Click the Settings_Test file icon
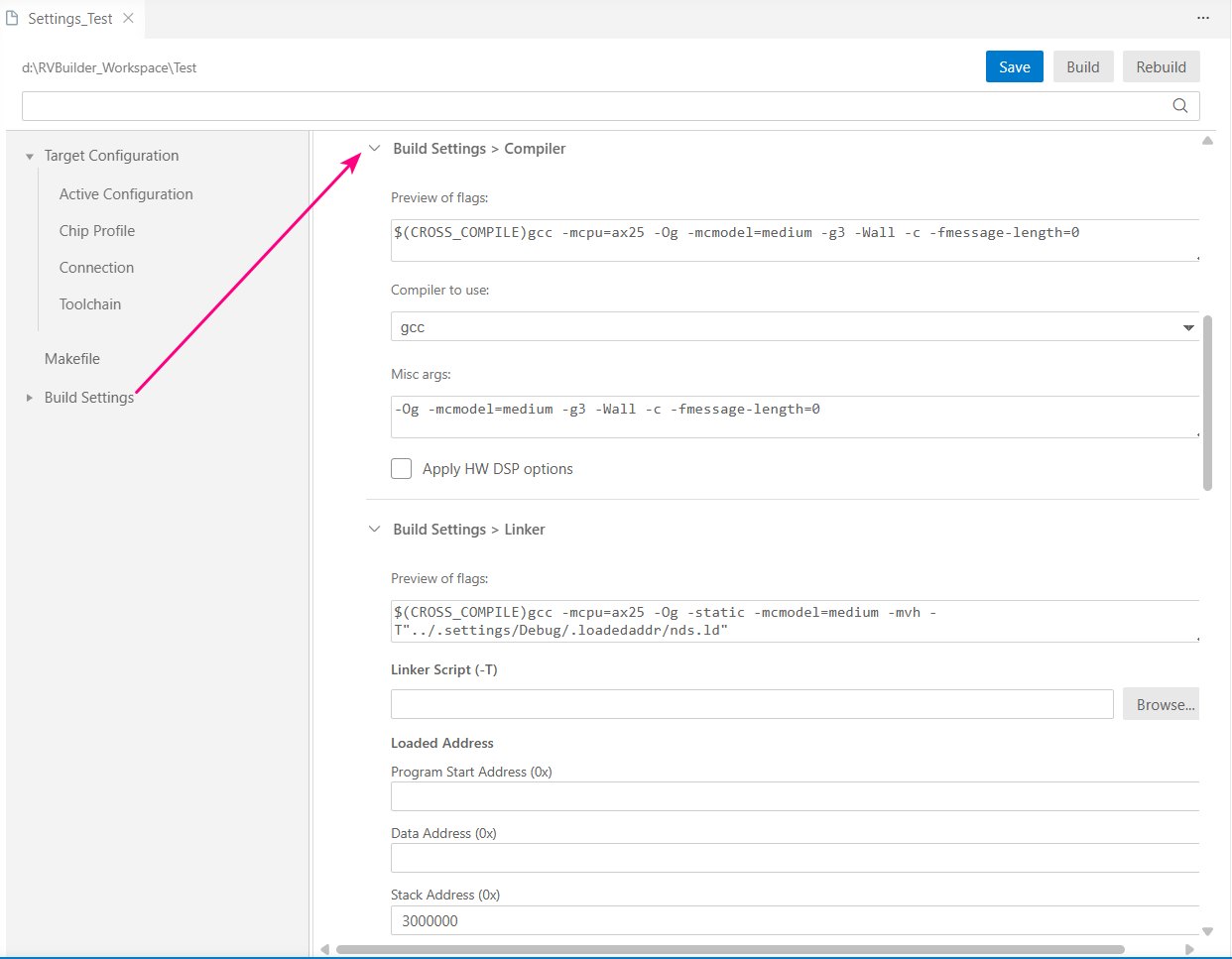This screenshot has height=959, width=1232. tap(13, 18)
